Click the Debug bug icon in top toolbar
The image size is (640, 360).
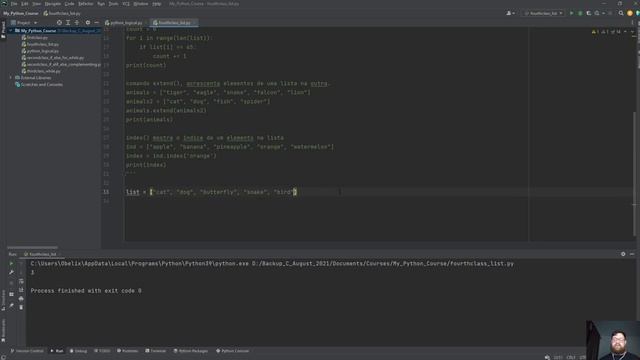(580, 13)
